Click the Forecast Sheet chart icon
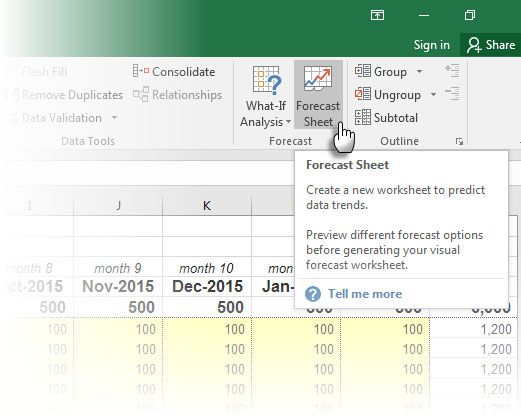The image size is (521, 416). point(318,78)
